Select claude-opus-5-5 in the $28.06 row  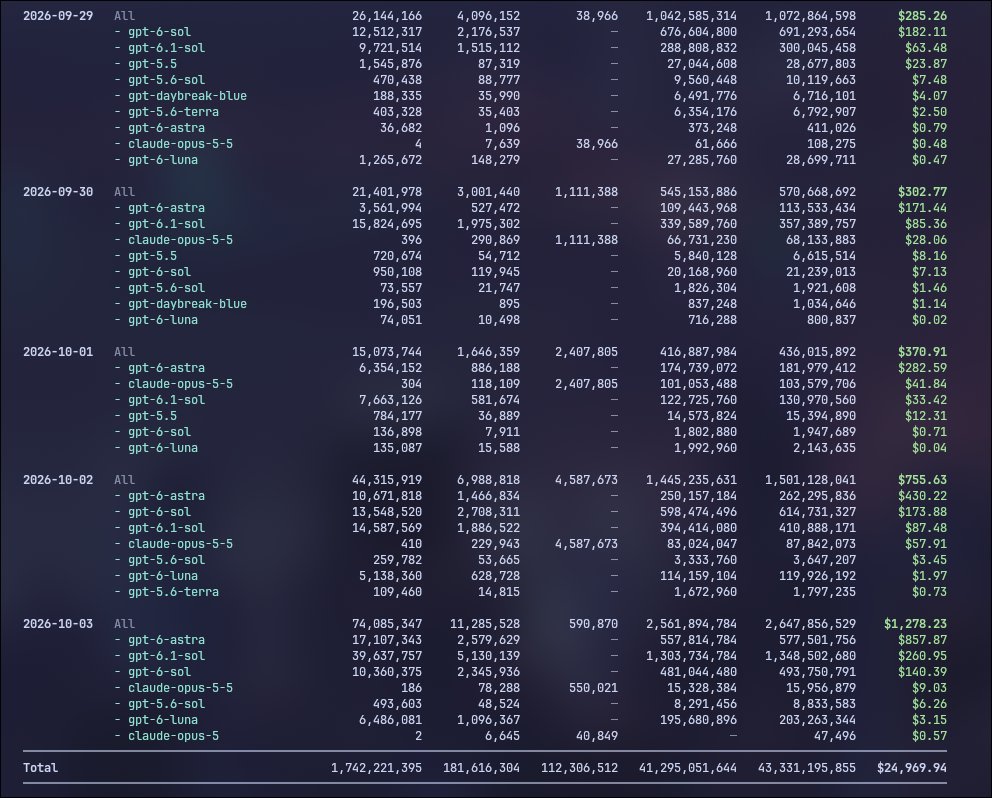(x=180, y=240)
